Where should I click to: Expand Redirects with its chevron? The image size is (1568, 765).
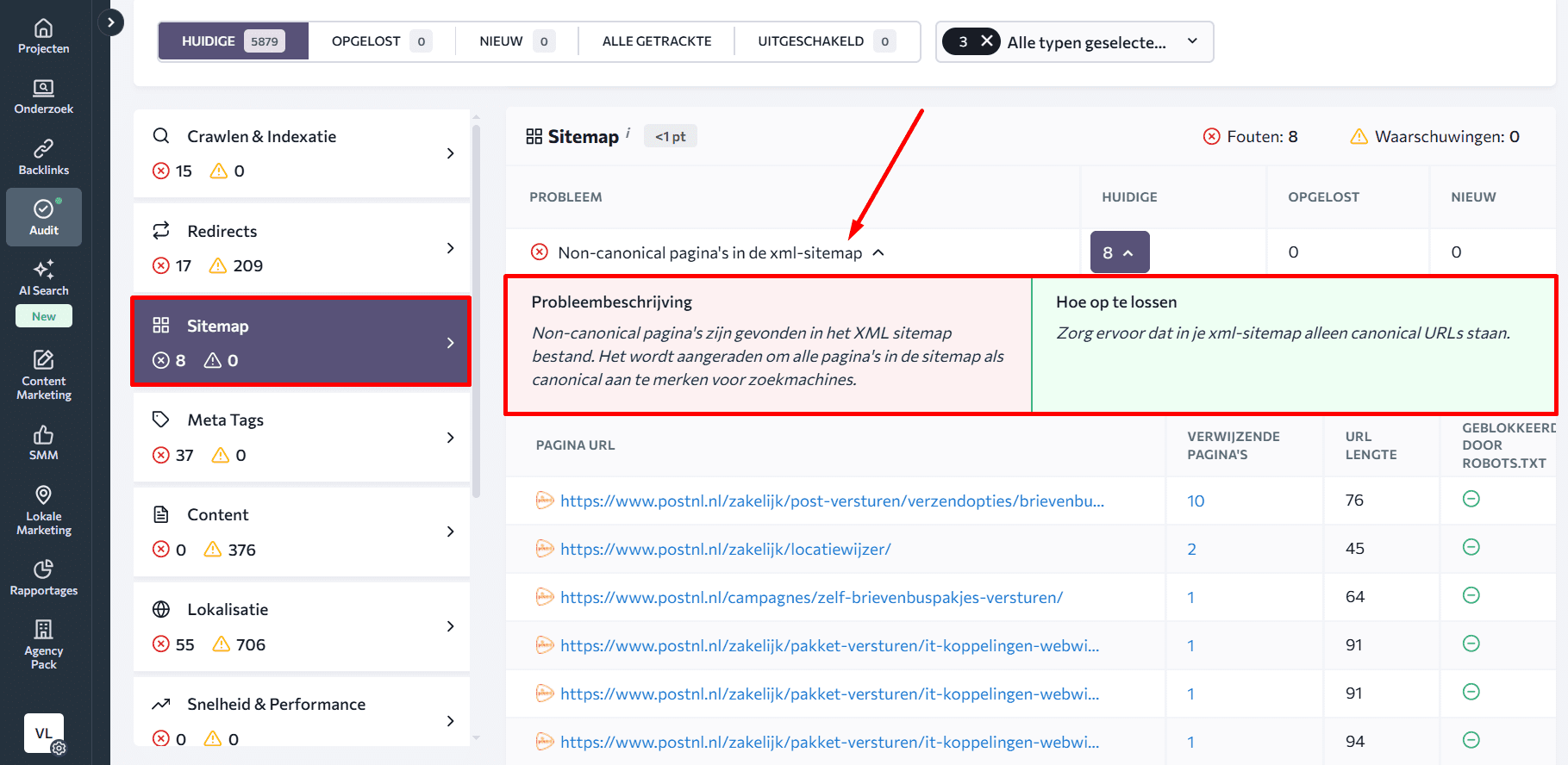(x=450, y=248)
